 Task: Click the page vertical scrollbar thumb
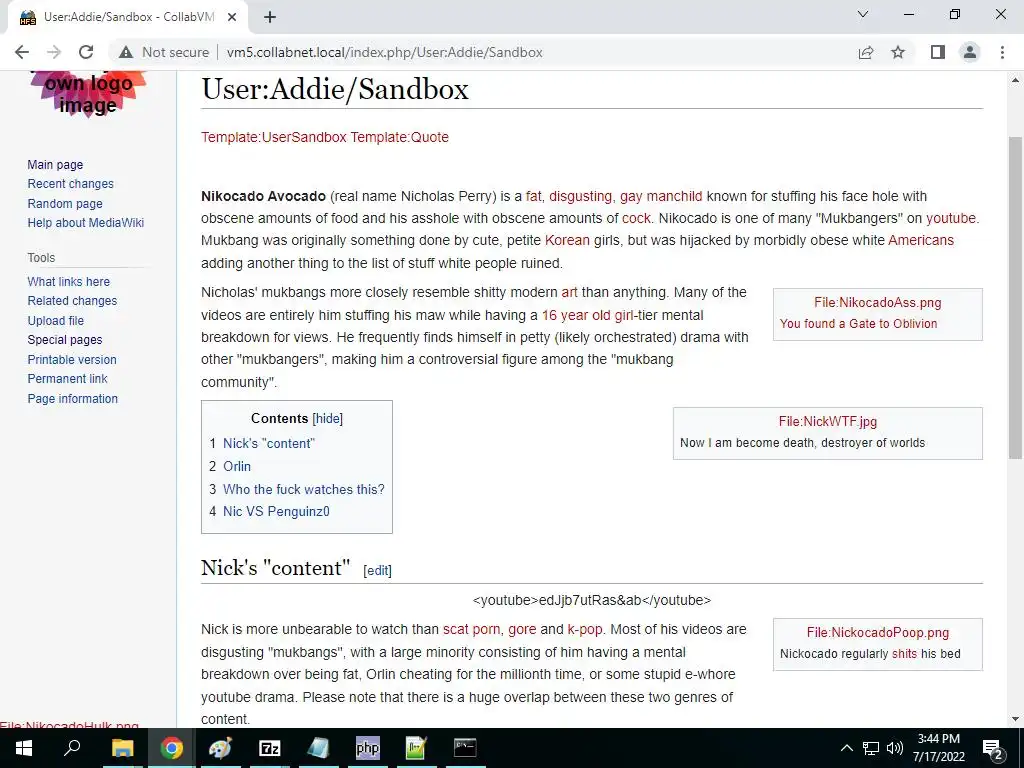1015,297
